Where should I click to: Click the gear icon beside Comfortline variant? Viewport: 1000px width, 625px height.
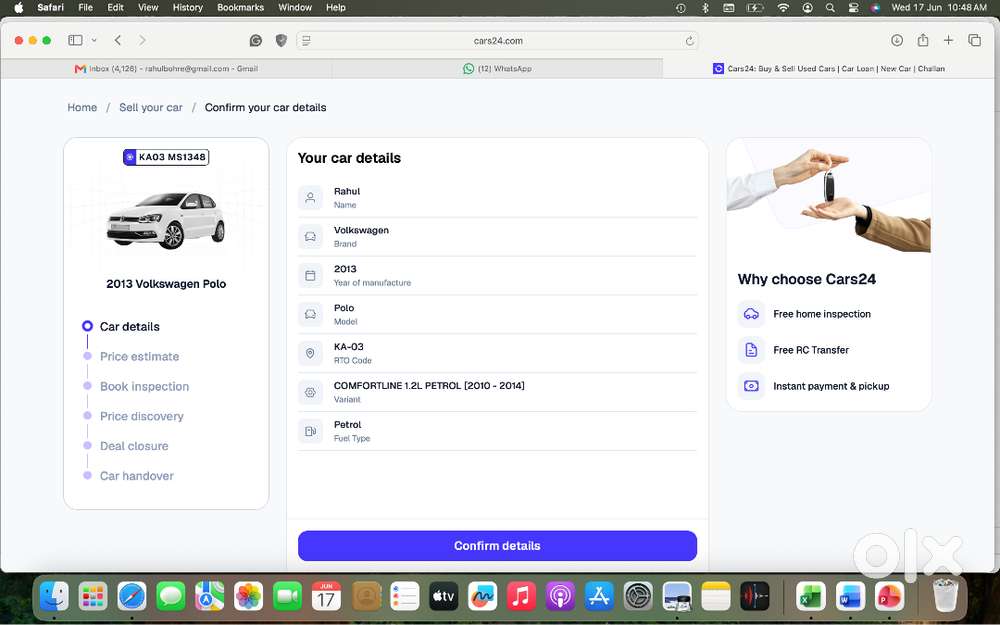pos(310,392)
